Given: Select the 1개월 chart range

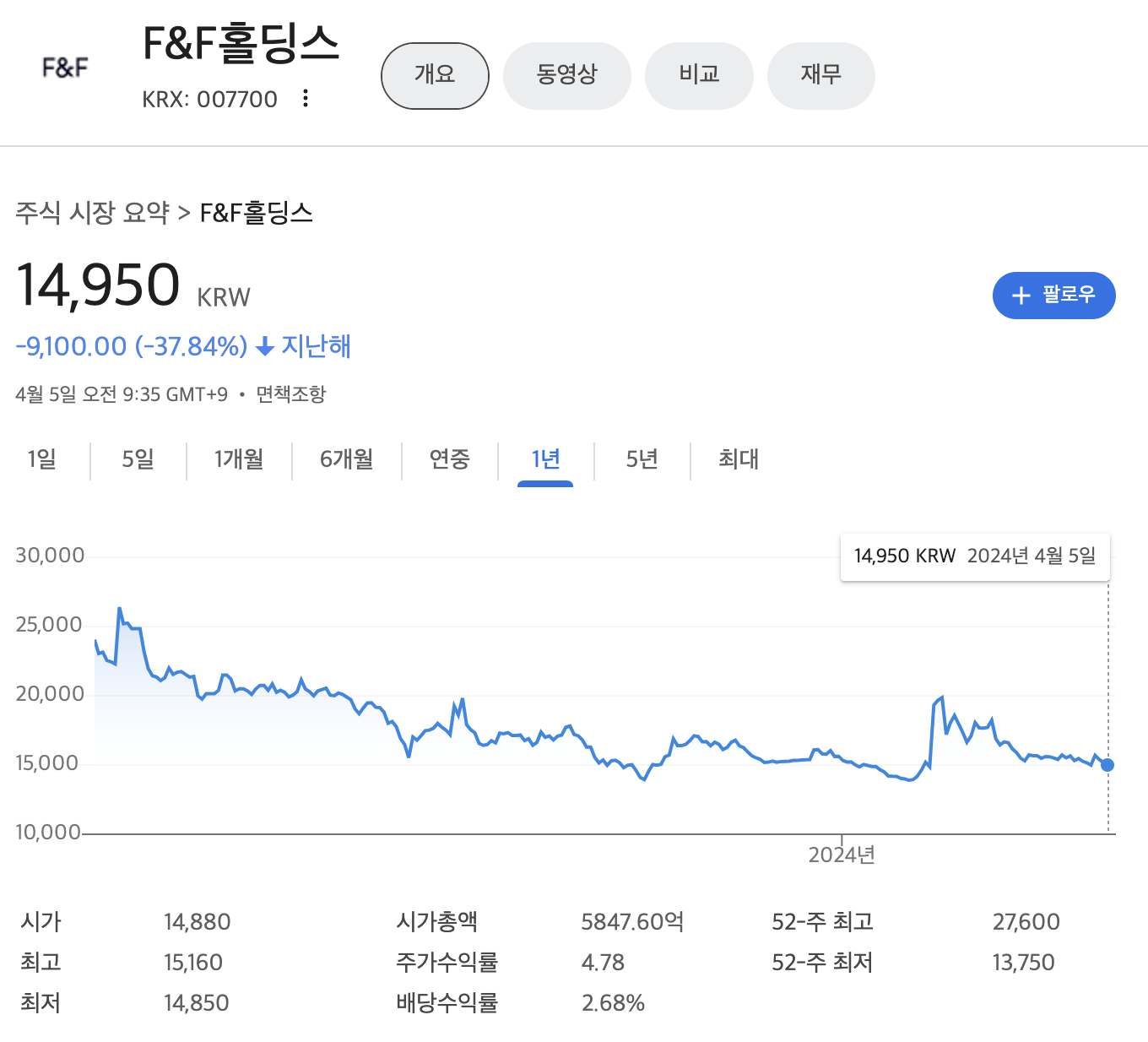Looking at the screenshot, I should (x=239, y=459).
